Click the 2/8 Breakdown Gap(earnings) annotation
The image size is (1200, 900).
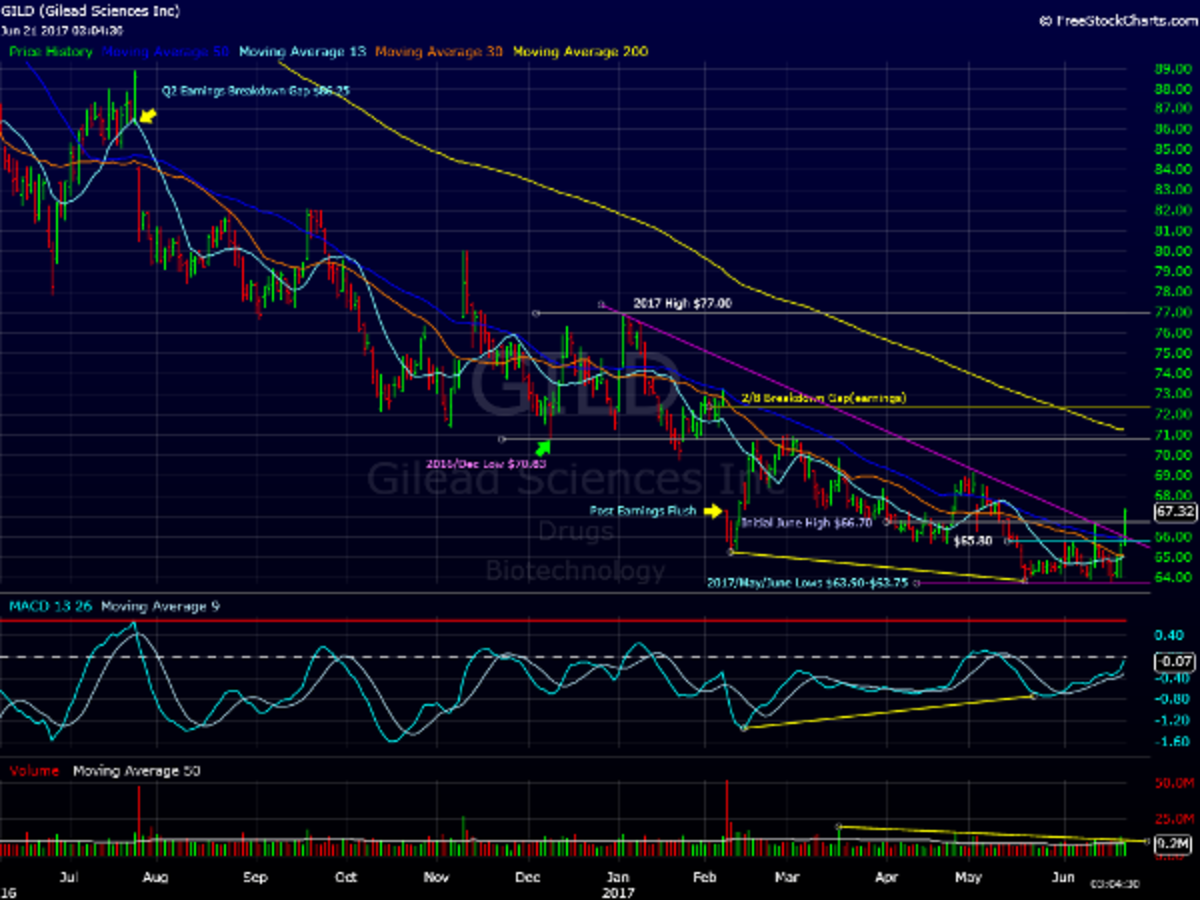[x=824, y=398]
